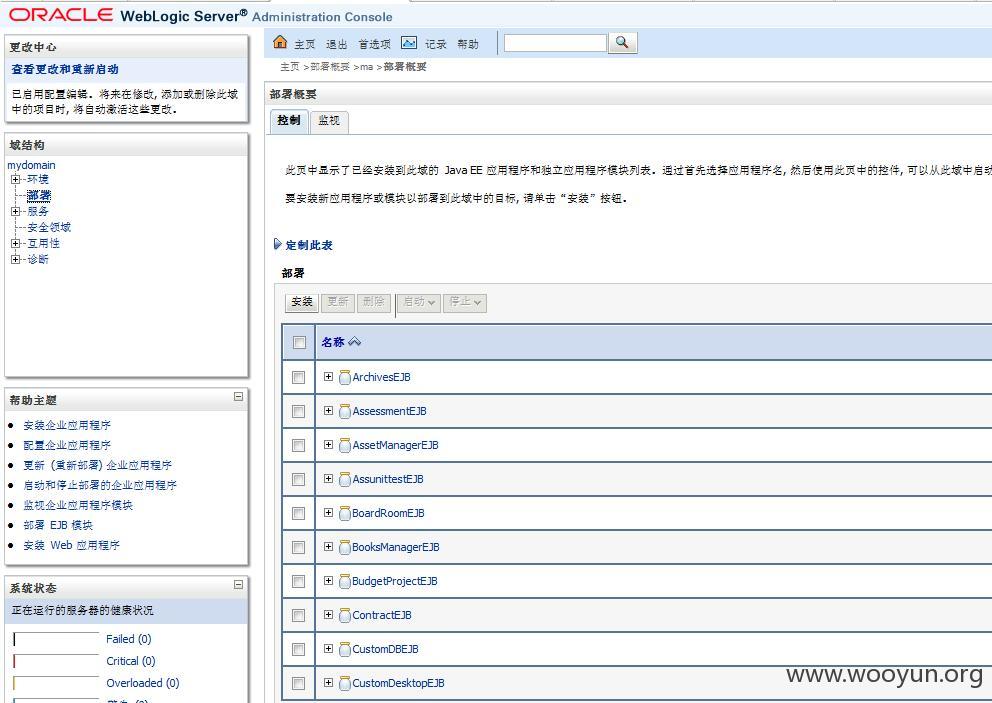The image size is (992, 703).
Task: Check the ContractEJB row checkbox
Action: [299, 616]
